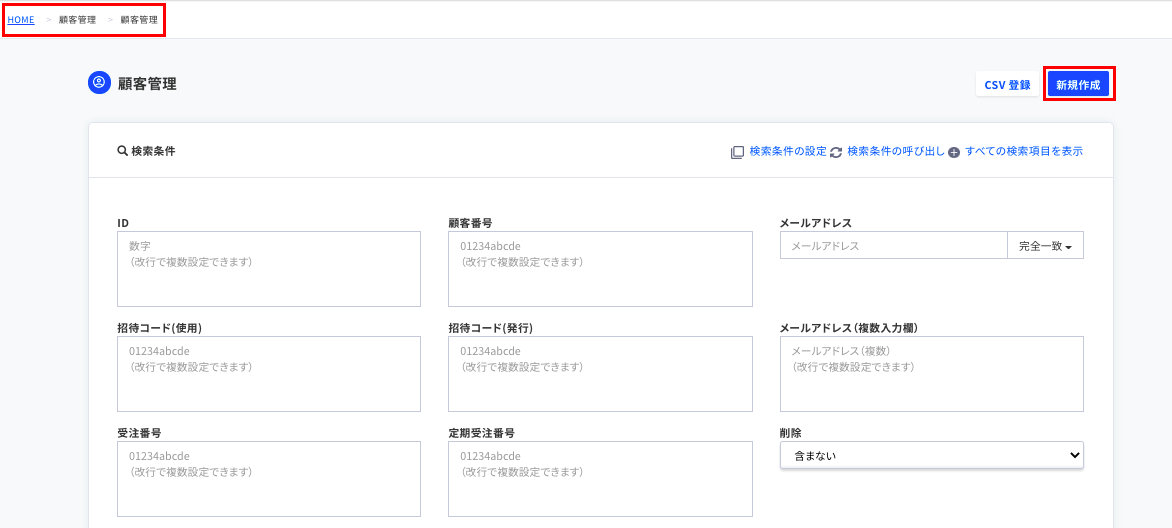Image resolution: width=1172 pixels, height=528 pixels.
Task: Select the メールアドレス single-line input
Action: point(893,246)
